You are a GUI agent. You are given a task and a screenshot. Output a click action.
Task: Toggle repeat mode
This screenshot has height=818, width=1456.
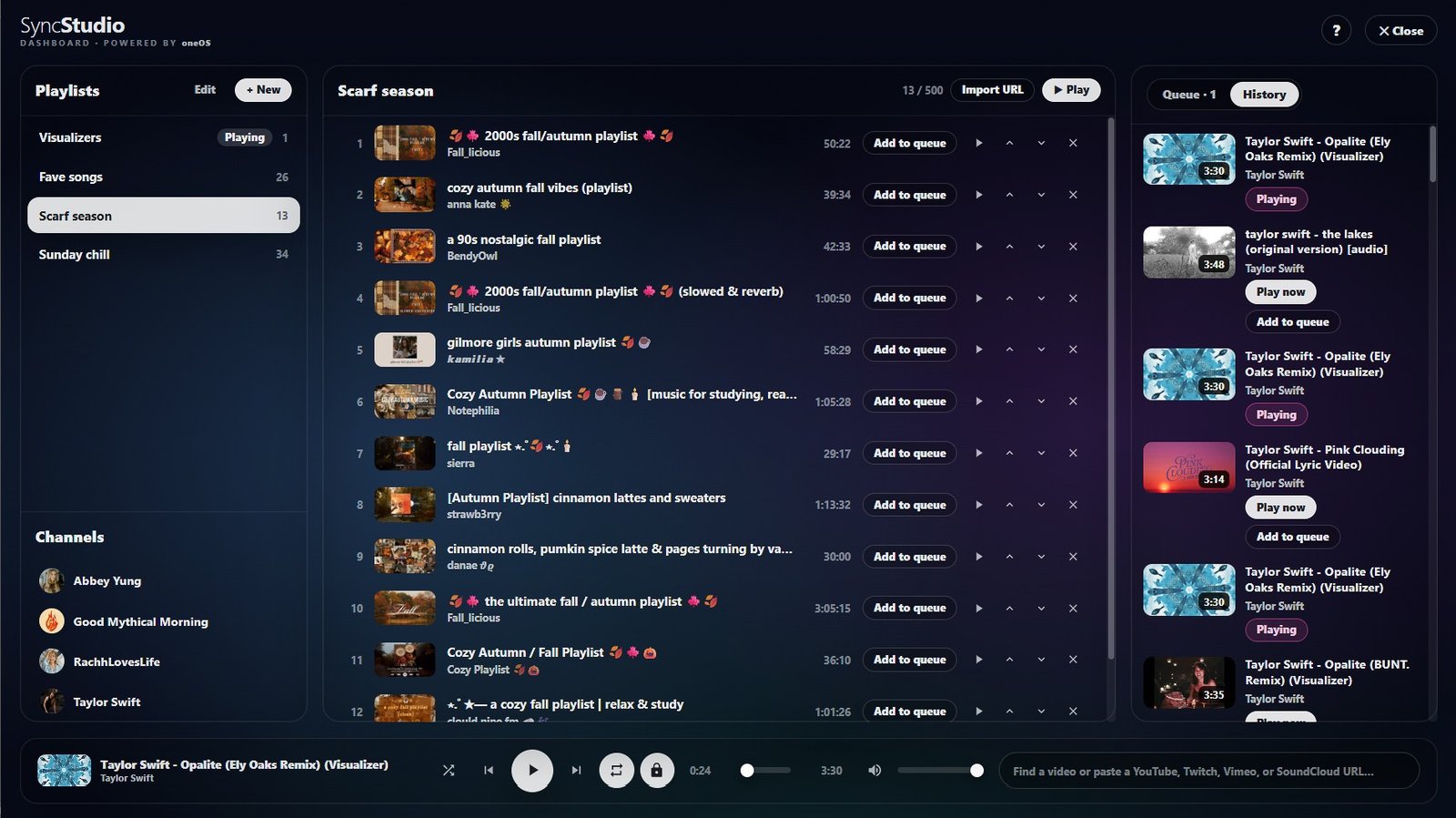pos(616,771)
